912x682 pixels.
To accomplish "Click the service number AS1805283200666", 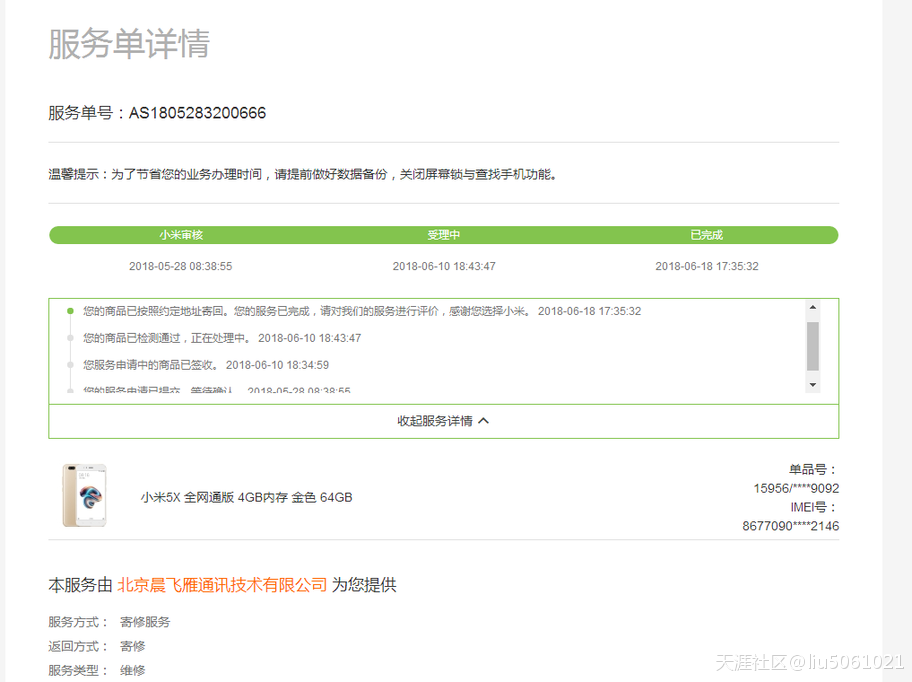I will tap(197, 113).
